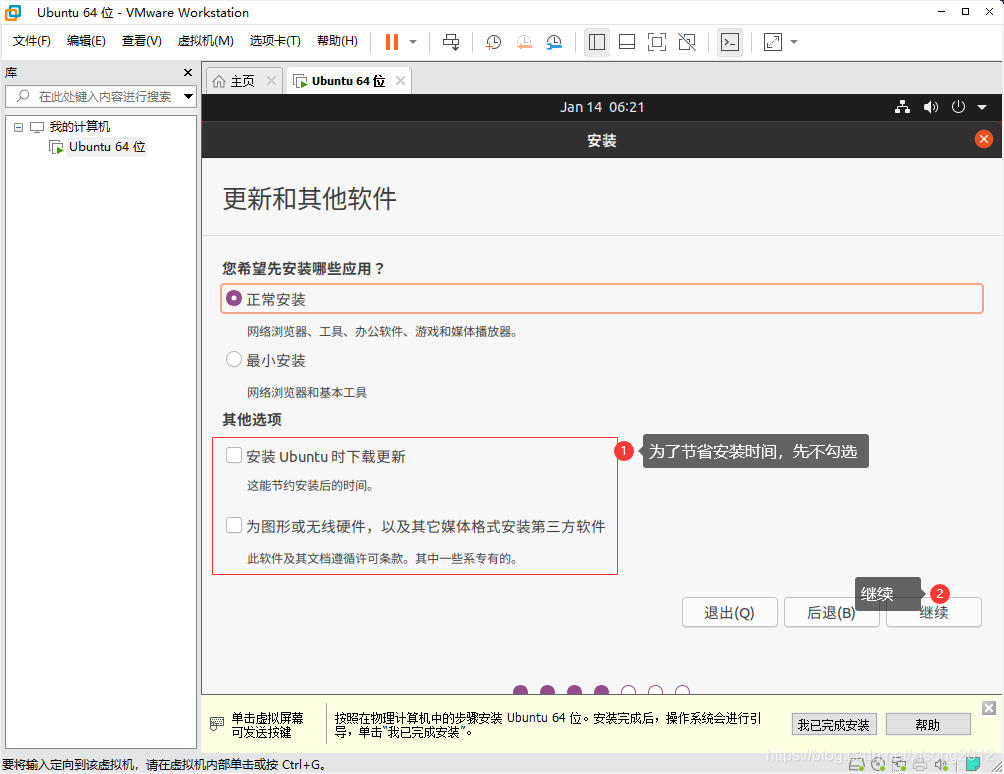
Task: Click the Ubuntu power icon
Action: [x=958, y=107]
